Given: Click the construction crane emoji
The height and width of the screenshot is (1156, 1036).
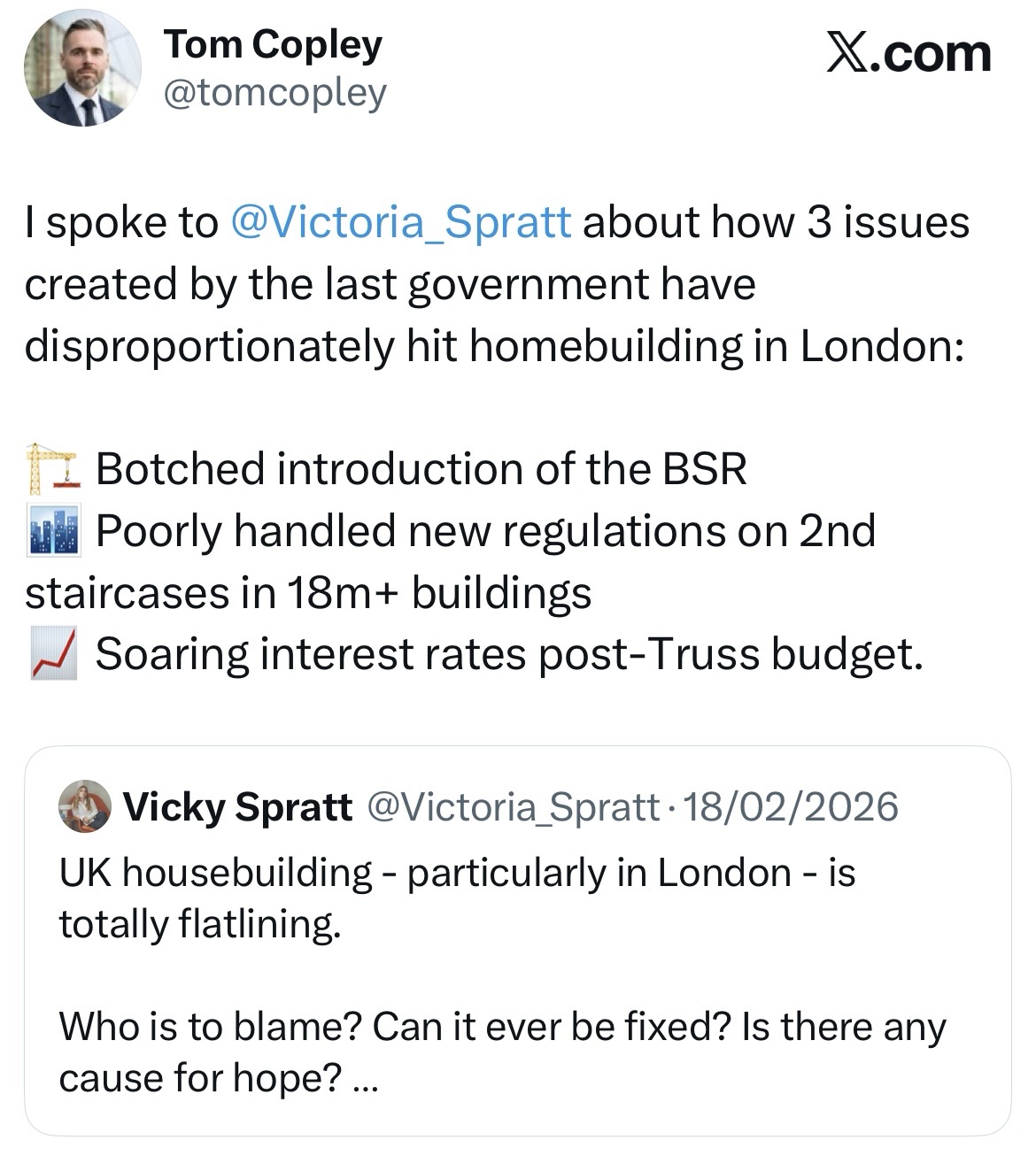Looking at the screenshot, I should (53, 469).
